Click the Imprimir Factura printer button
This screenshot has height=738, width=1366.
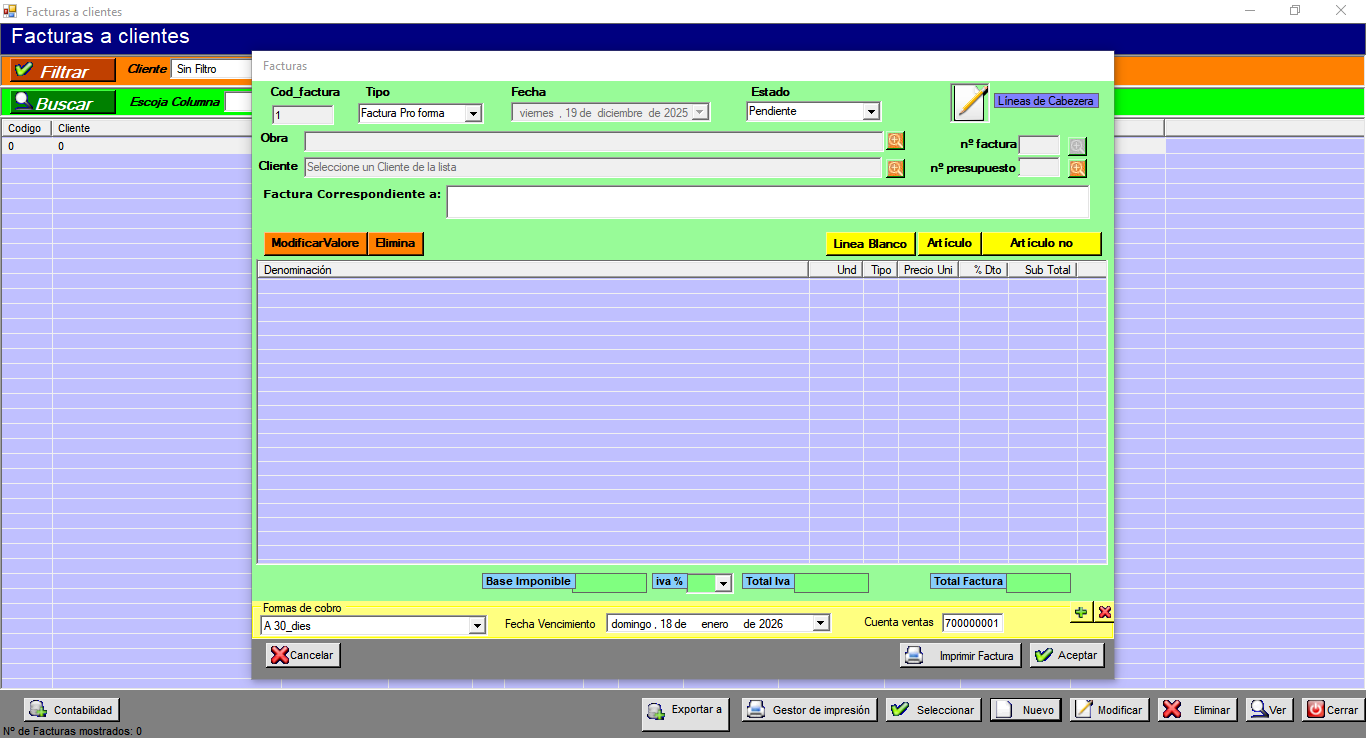coord(959,656)
